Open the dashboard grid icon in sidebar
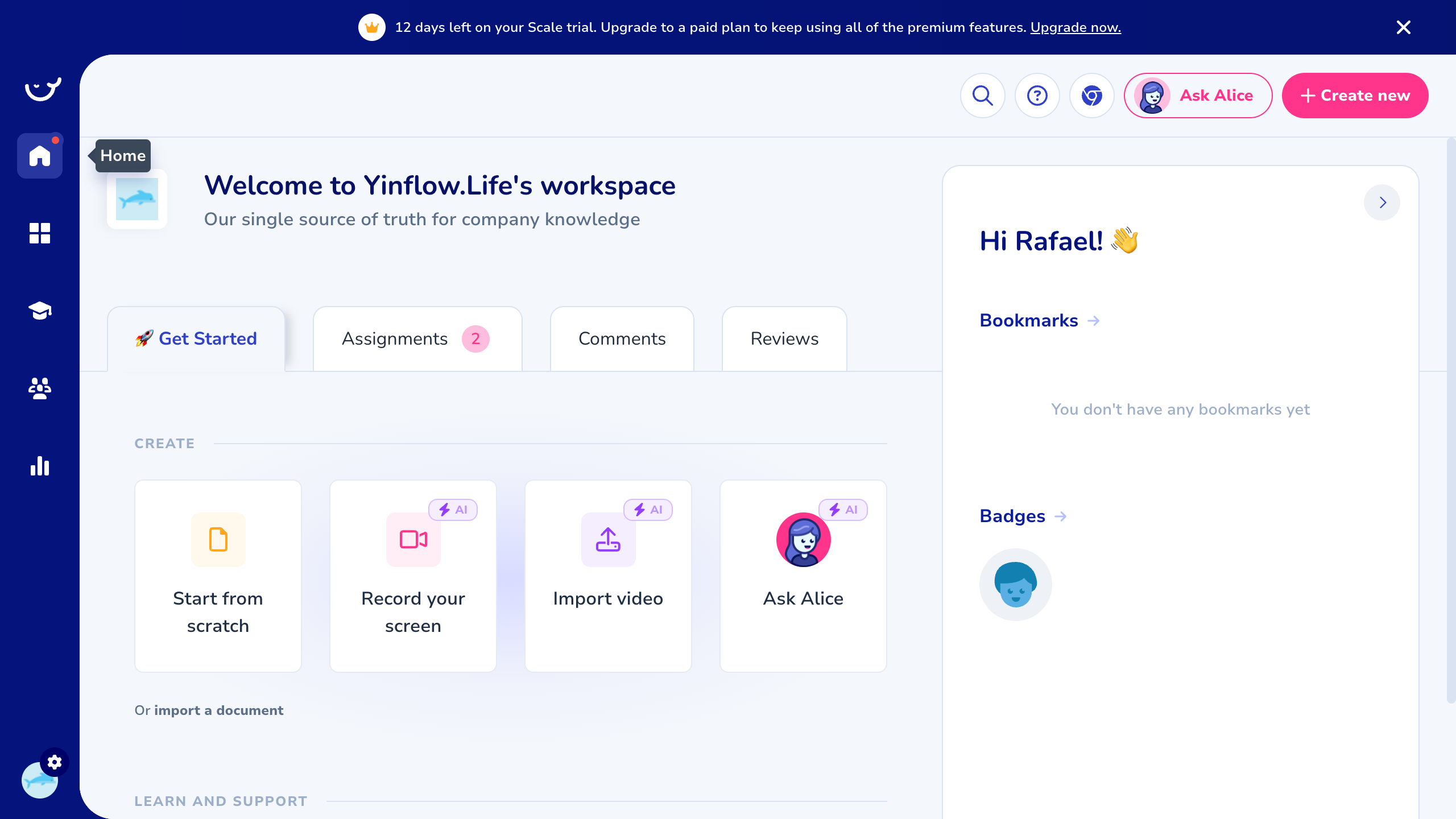The image size is (1456, 819). click(40, 233)
